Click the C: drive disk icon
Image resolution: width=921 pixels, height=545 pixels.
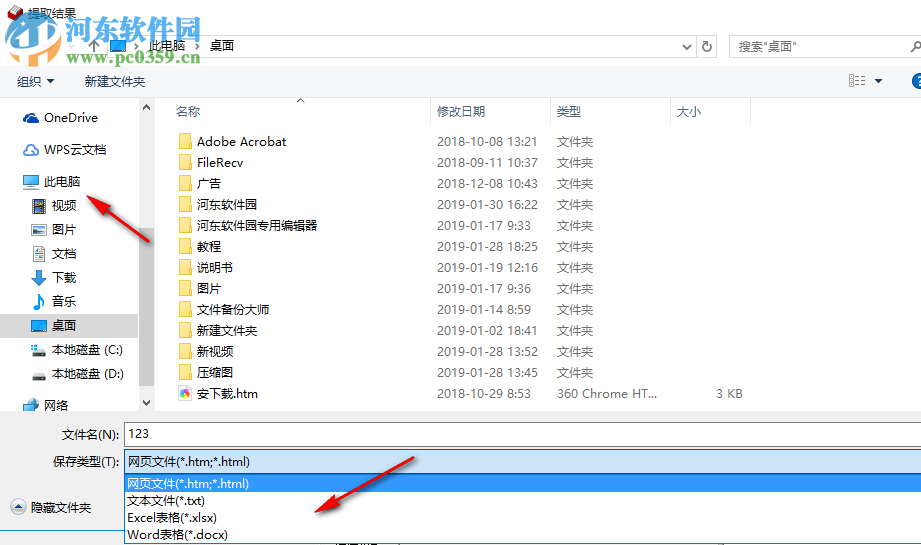(x=38, y=351)
